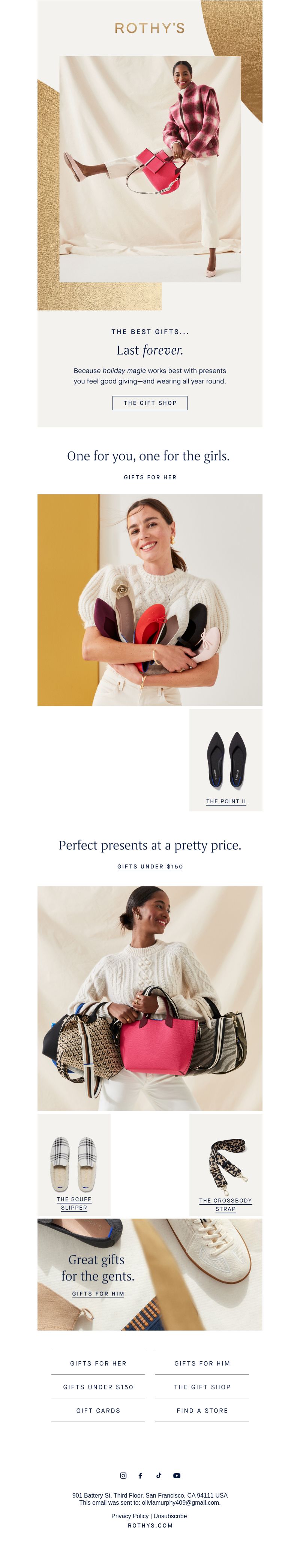300x1568 pixels.
Task: Open the Gifts Under $150 underlined link
Action: coord(150,866)
